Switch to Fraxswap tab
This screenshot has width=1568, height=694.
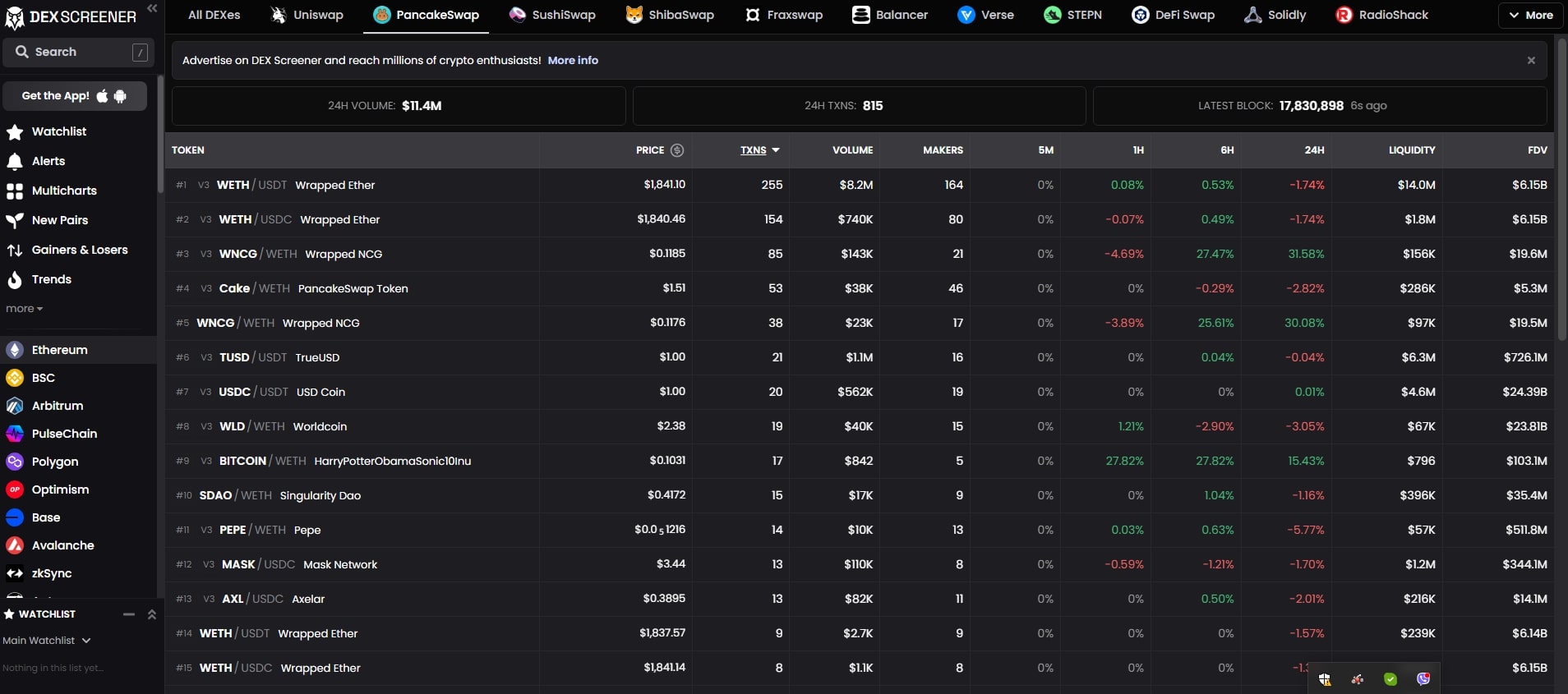[784, 15]
